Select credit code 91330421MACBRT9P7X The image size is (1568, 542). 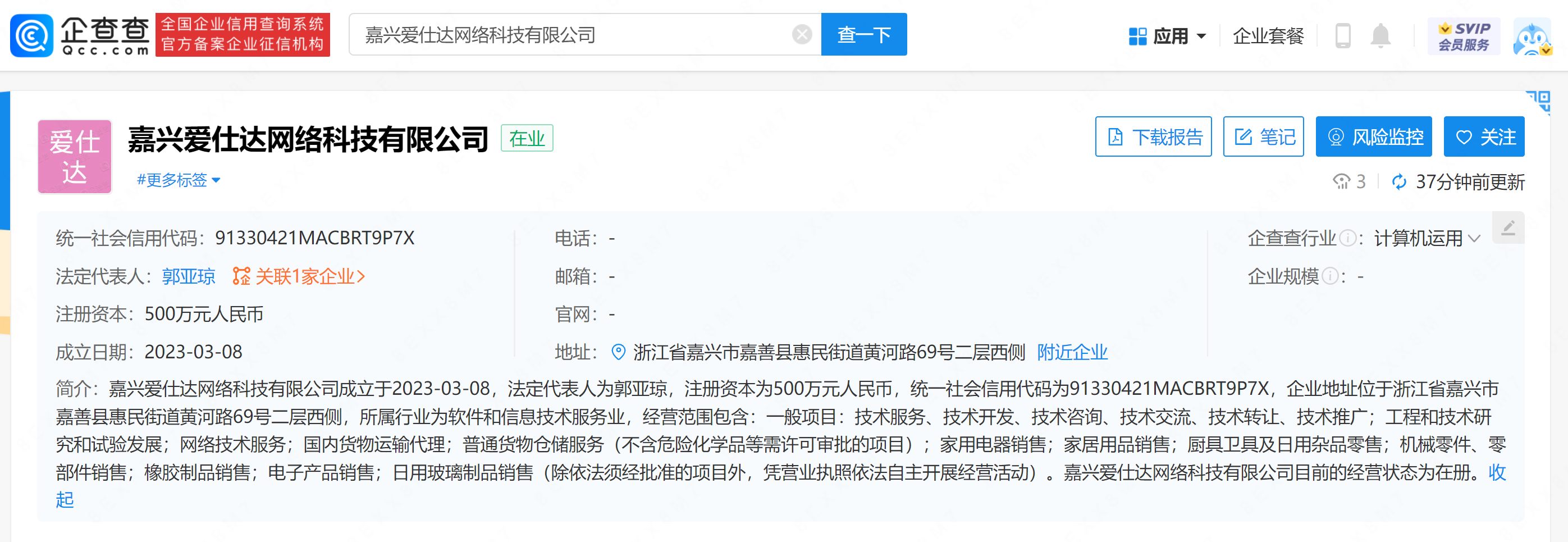[x=315, y=238]
